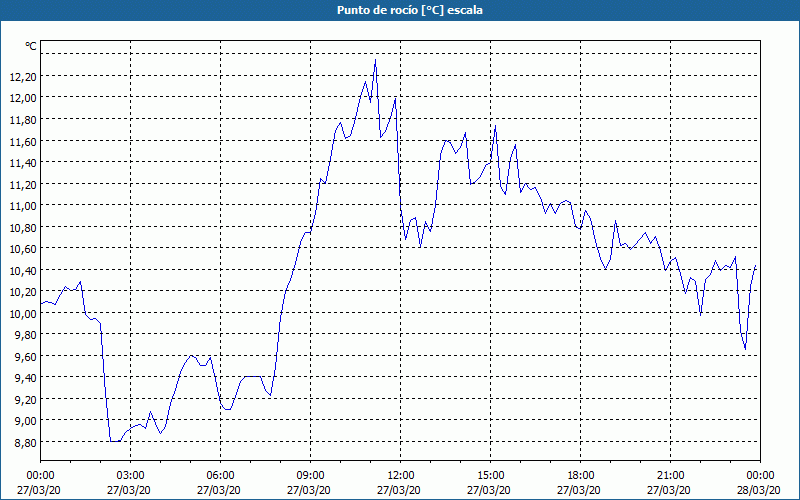
Task: Click the 03:00 time label
Action: pos(131,476)
